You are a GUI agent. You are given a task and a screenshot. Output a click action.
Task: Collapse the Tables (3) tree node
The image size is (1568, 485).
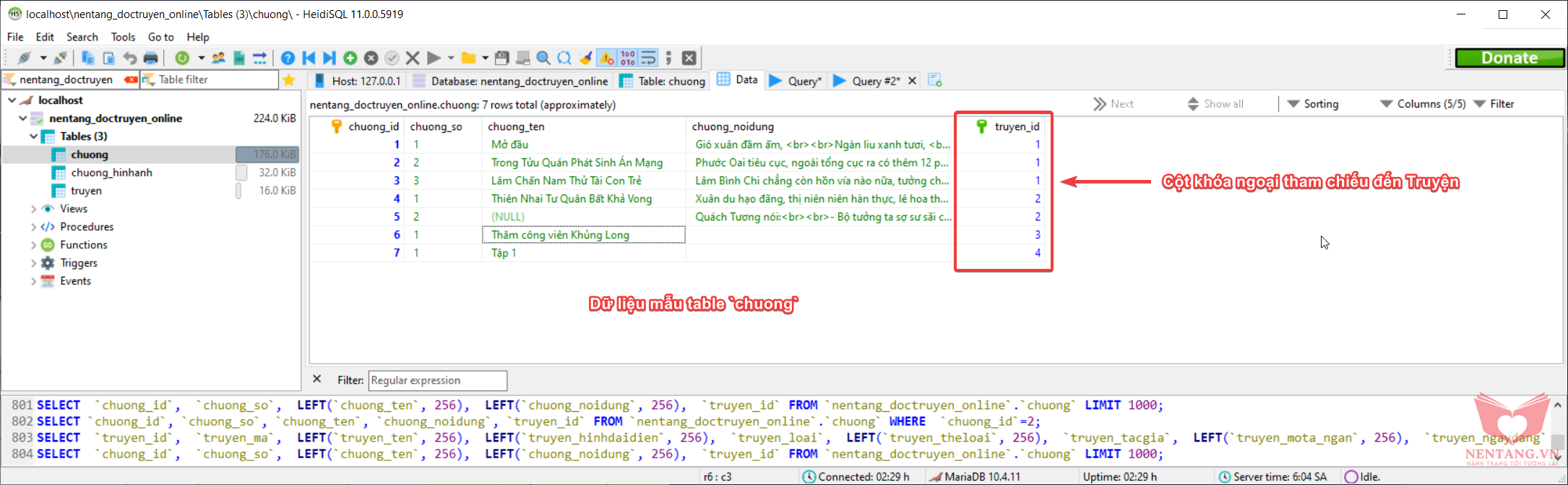point(34,137)
